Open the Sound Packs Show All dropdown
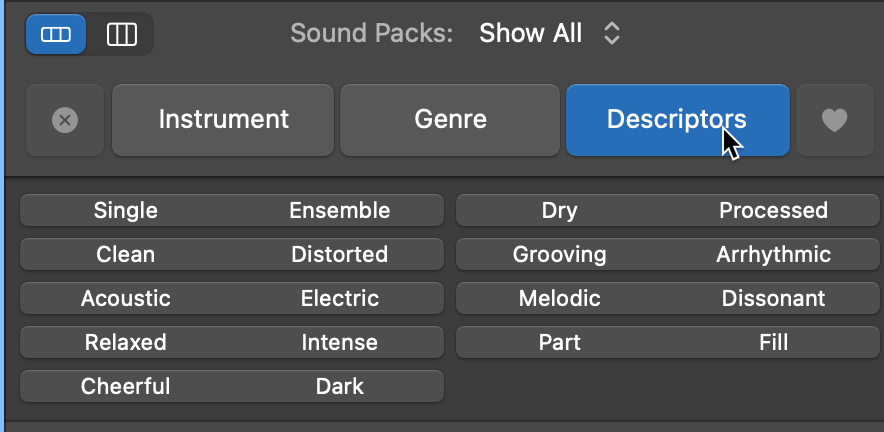Image resolution: width=884 pixels, height=432 pixels. [x=550, y=33]
